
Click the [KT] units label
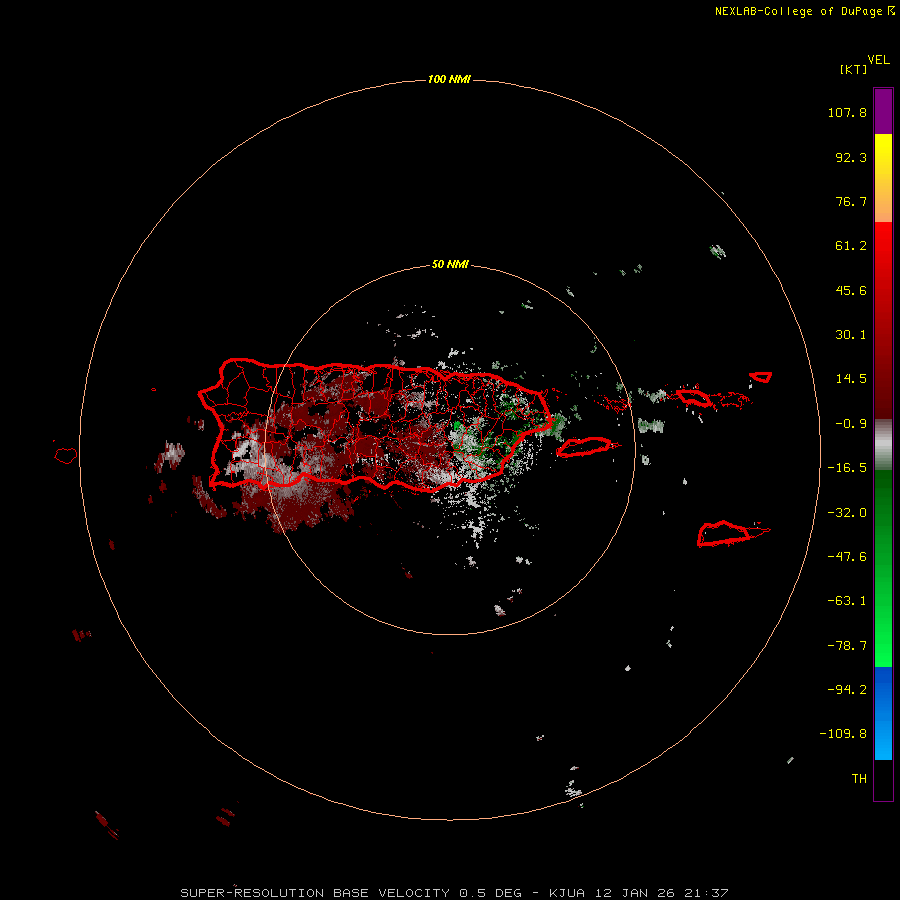point(854,69)
